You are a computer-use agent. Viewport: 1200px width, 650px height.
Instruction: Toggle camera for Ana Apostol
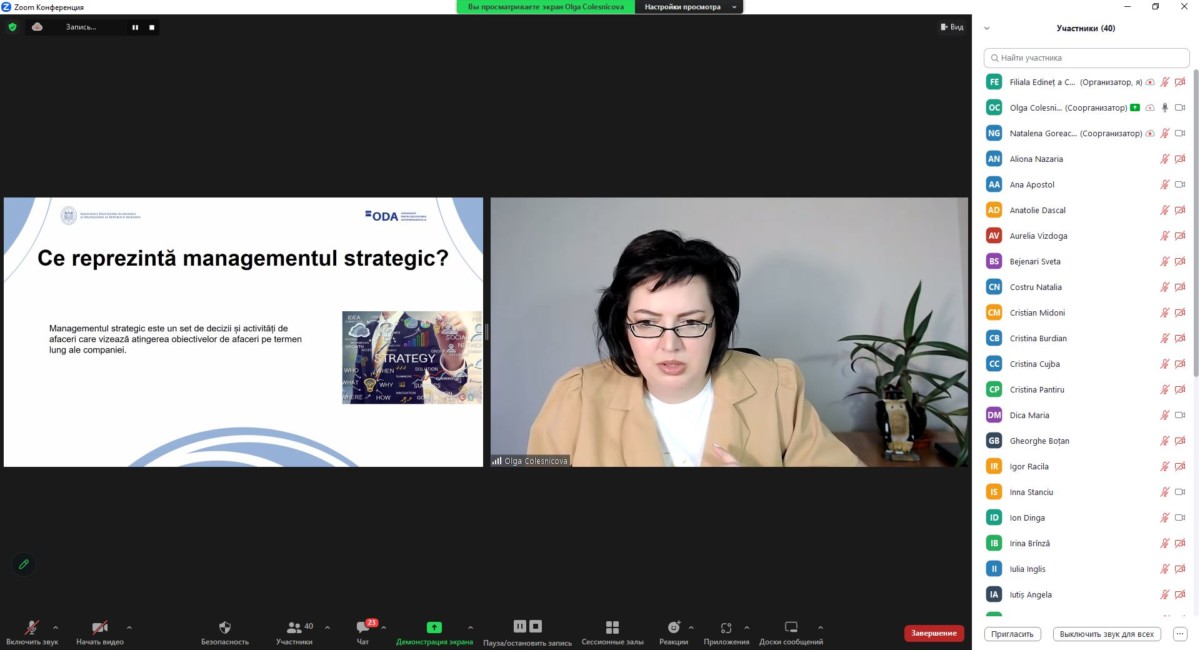[1180, 184]
